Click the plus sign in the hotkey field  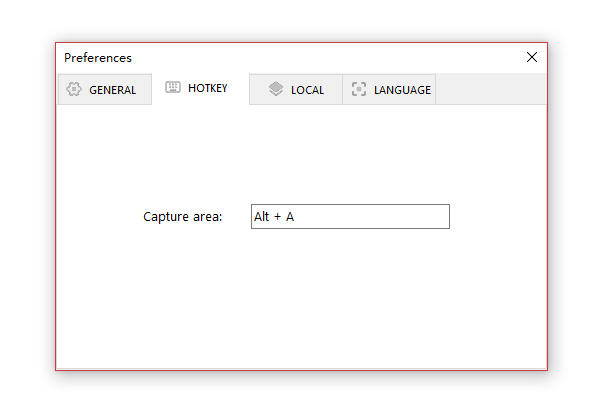tap(277, 217)
